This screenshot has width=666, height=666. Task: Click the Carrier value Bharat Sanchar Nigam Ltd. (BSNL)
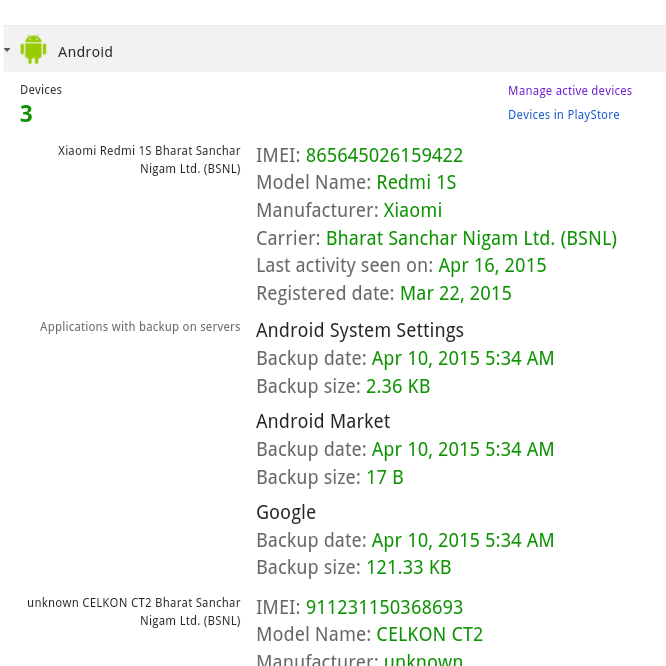coord(471,238)
